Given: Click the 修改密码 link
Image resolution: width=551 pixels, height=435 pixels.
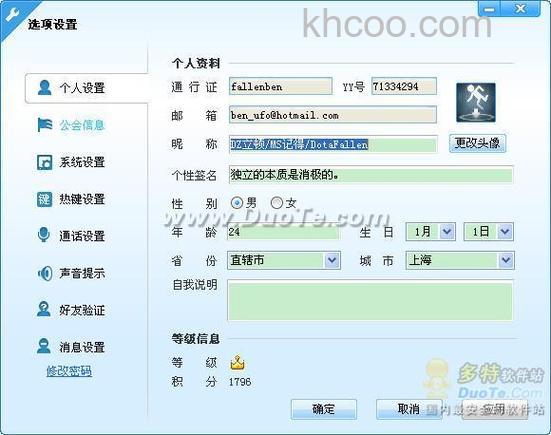Looking at the screenshot, I should pyautogui.click(x=69, y=371).
